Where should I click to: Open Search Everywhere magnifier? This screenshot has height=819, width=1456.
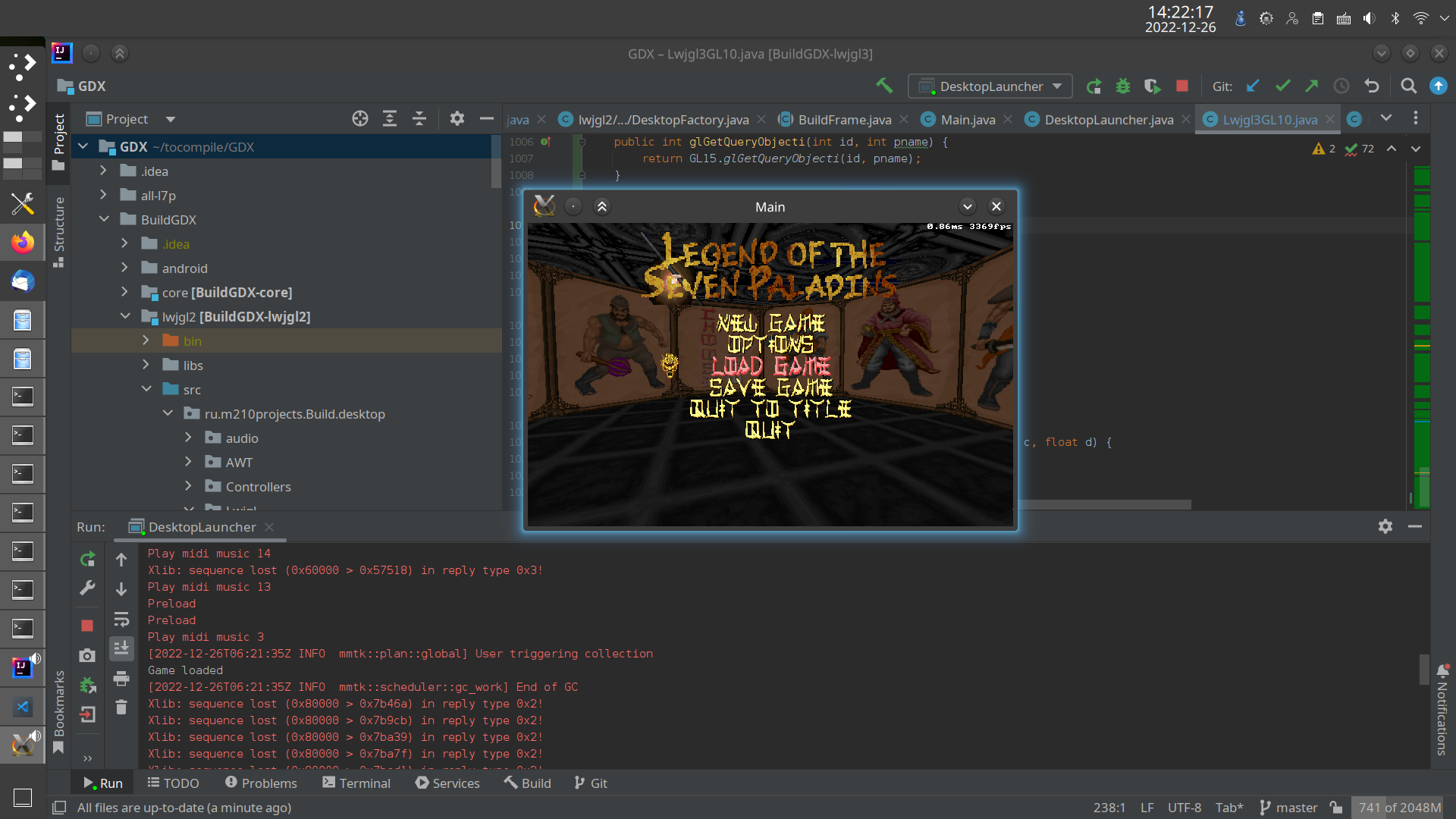tap(1408, 86)
